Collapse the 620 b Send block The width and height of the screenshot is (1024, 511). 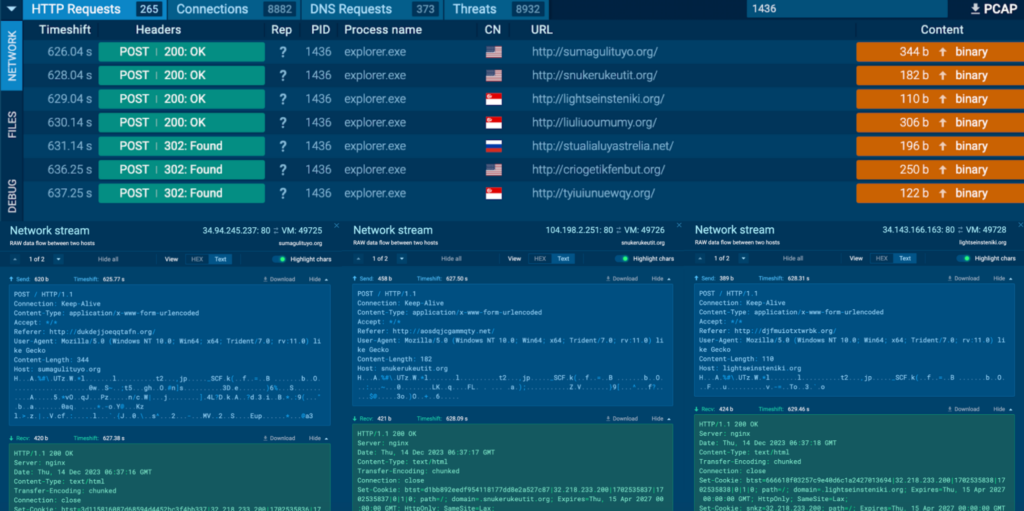(x=318, y=279)
